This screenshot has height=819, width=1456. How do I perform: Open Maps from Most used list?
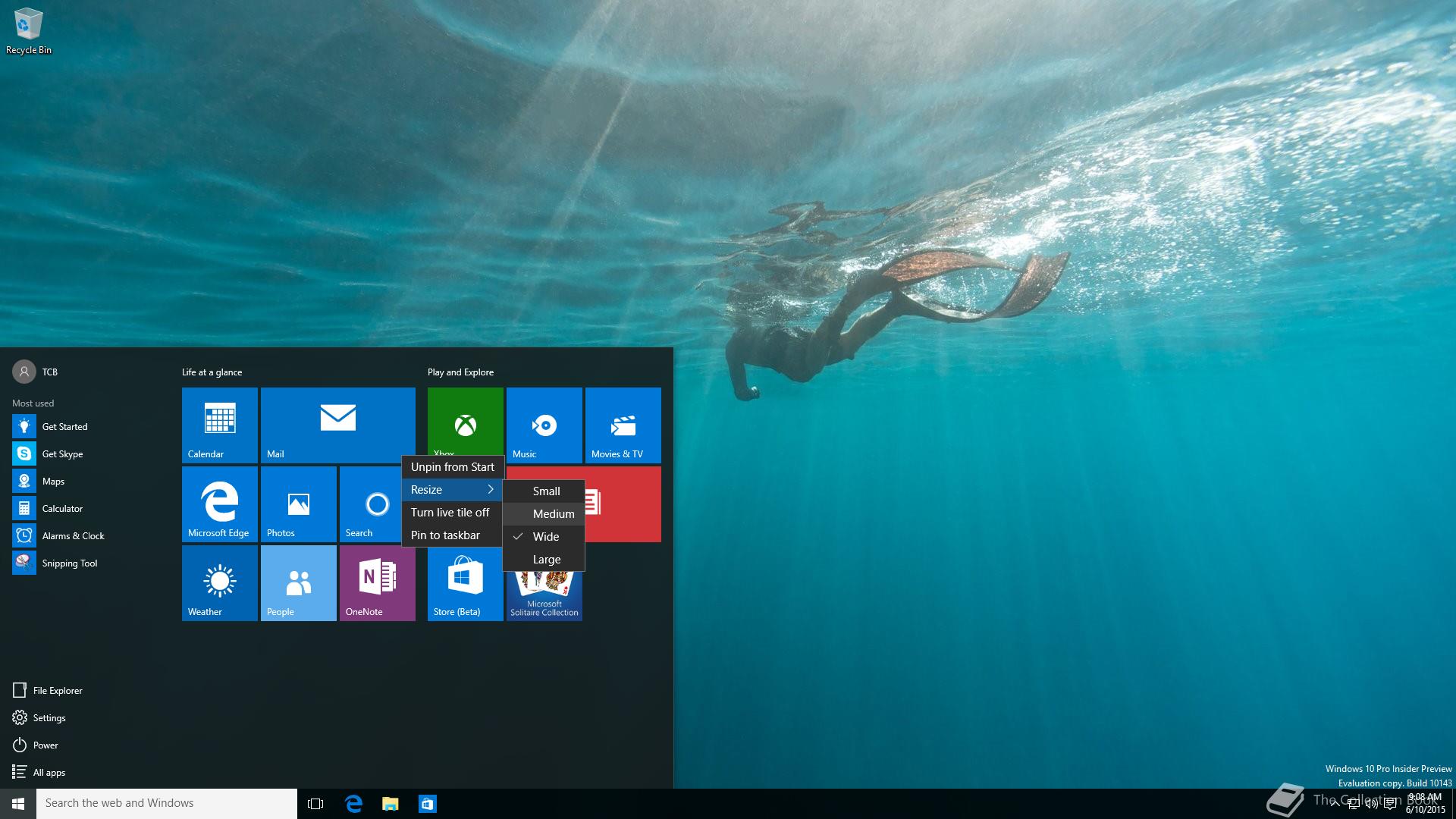(85, 482)
